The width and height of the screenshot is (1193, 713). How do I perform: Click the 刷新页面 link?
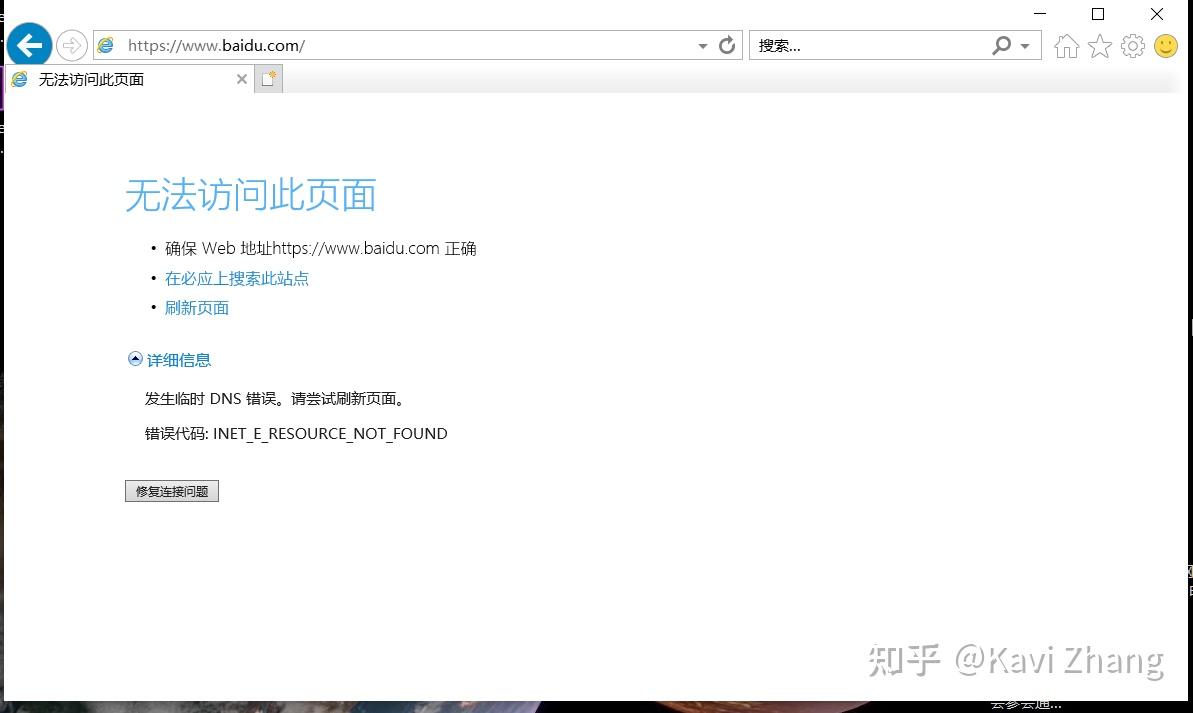coord(196,308)
